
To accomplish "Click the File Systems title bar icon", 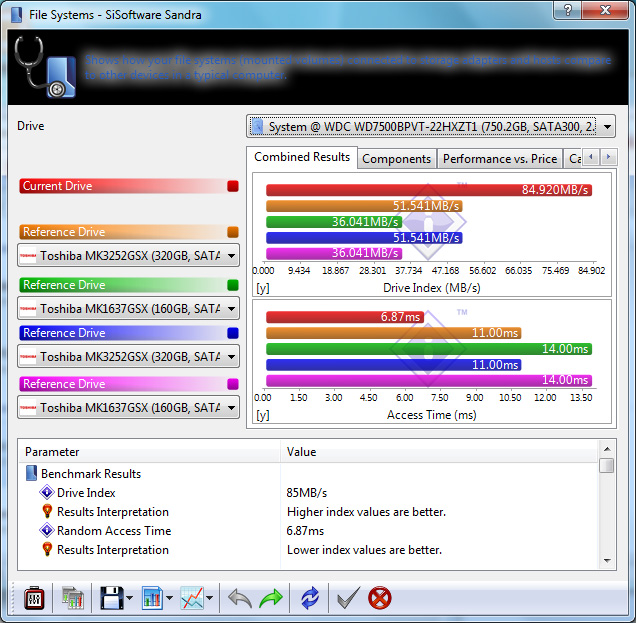I will 17,15.
